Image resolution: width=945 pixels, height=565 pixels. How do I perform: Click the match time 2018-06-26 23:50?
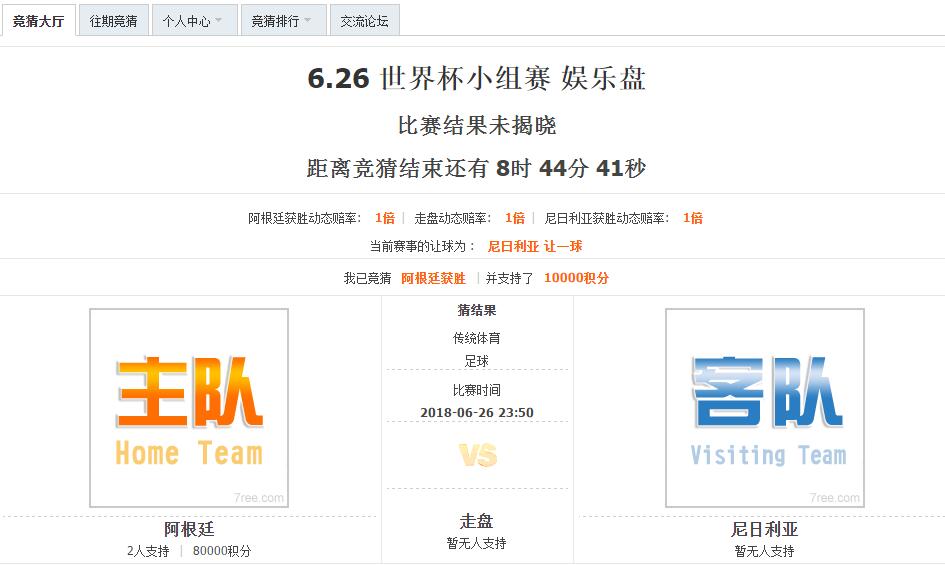477,412
